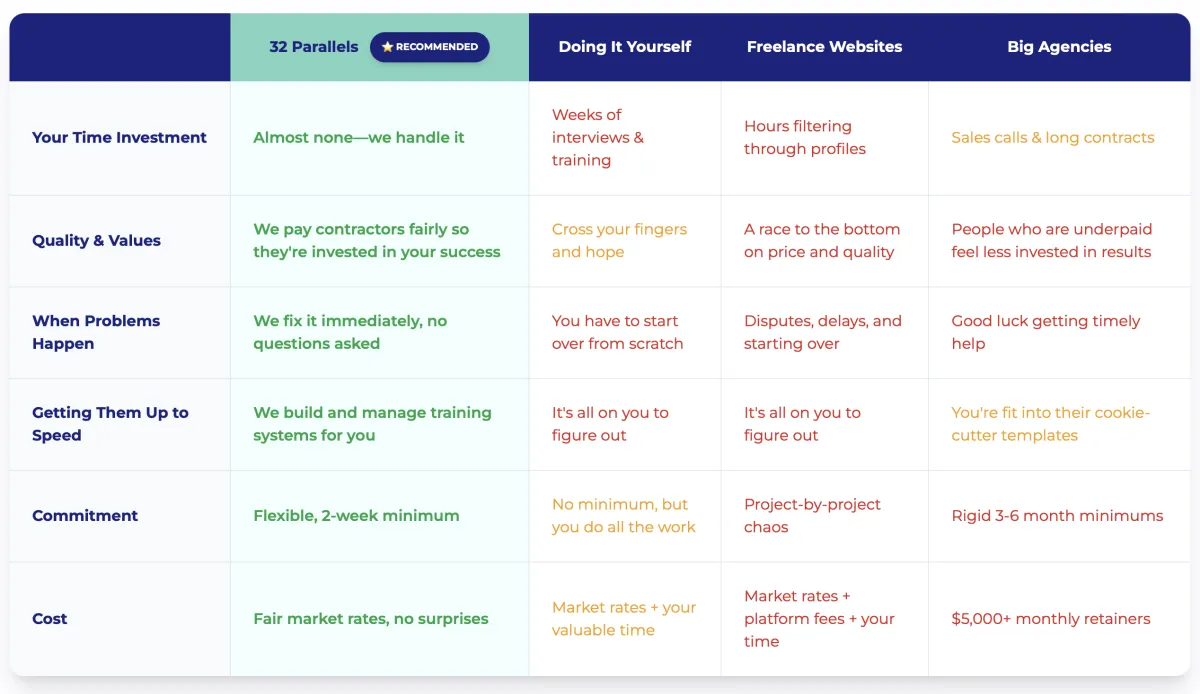Select the Big Agencies column header

click(1059, 47)
